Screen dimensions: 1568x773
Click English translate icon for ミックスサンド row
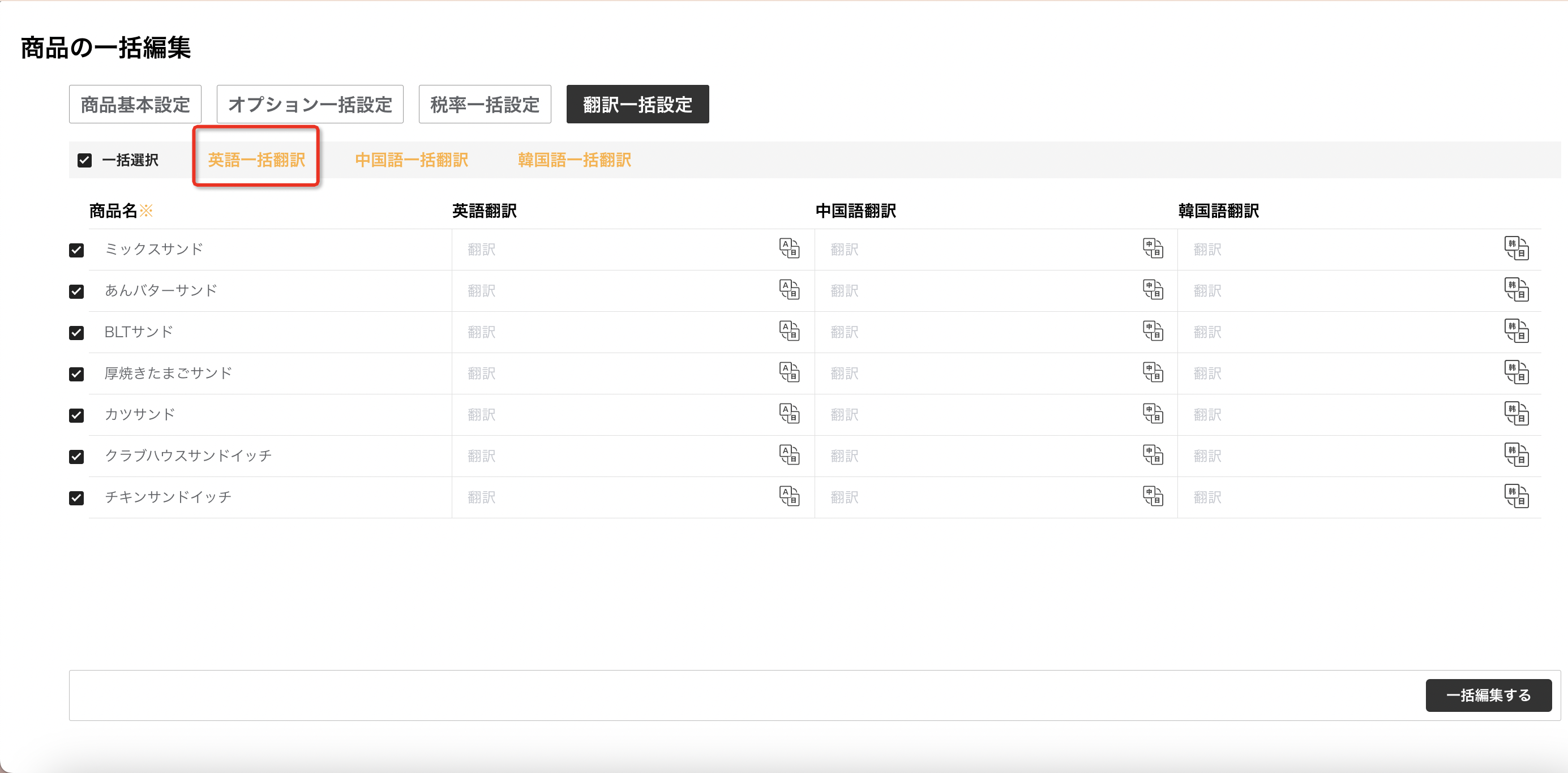coord(790,248)
